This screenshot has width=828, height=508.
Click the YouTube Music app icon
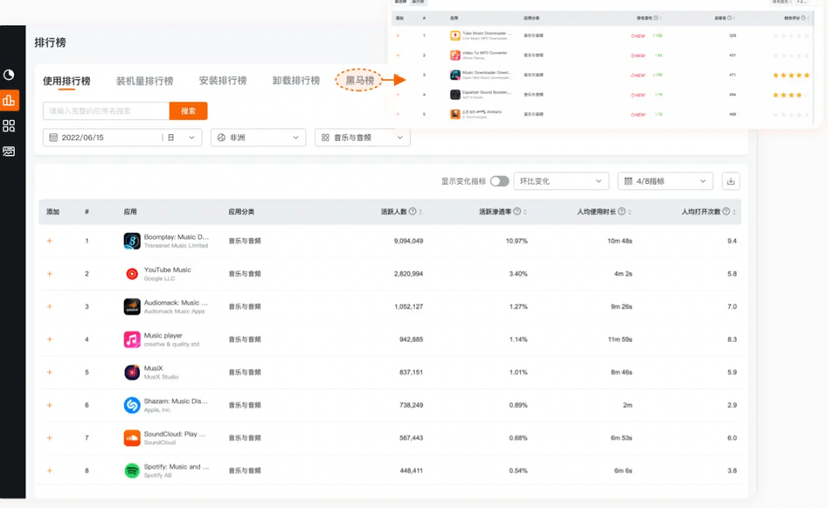pos(132,274)
